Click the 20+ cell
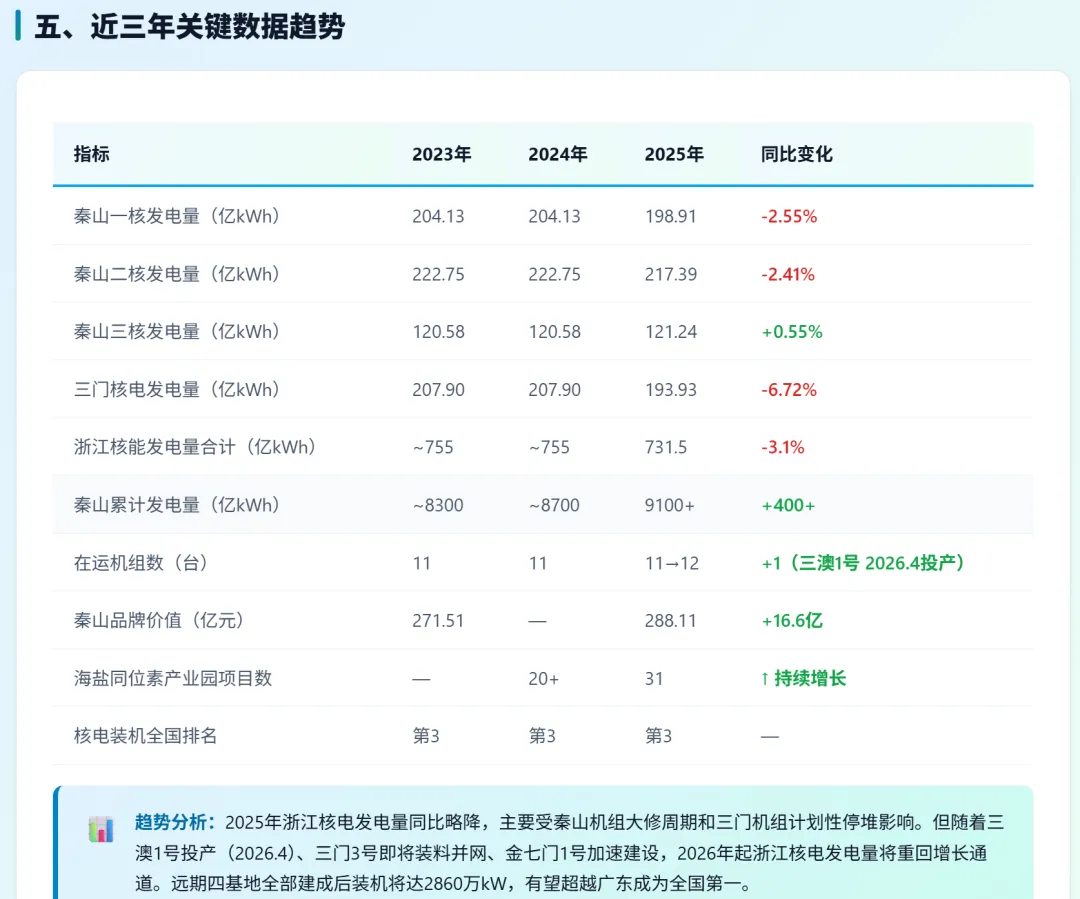Screen dimensions: 1080x899 point(544,679)
